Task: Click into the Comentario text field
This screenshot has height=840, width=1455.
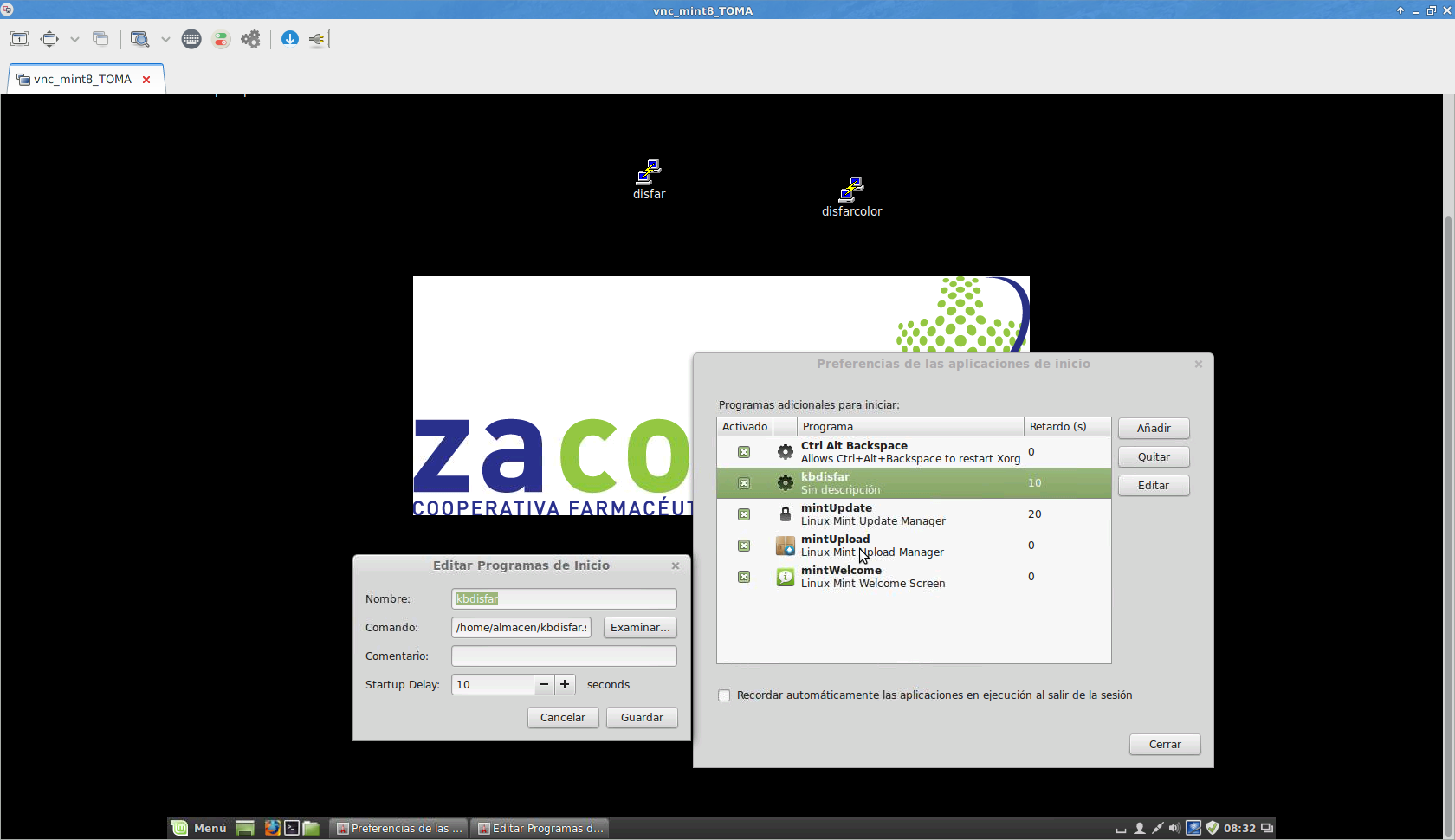Action: pyautogui.click(x=564, y=656)
